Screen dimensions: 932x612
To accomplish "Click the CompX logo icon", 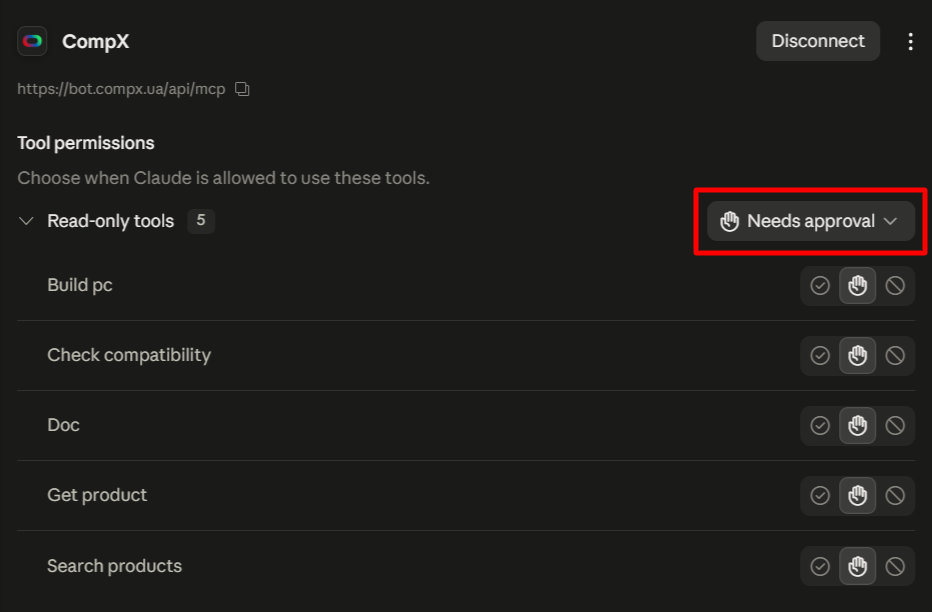I will (32, 41).
